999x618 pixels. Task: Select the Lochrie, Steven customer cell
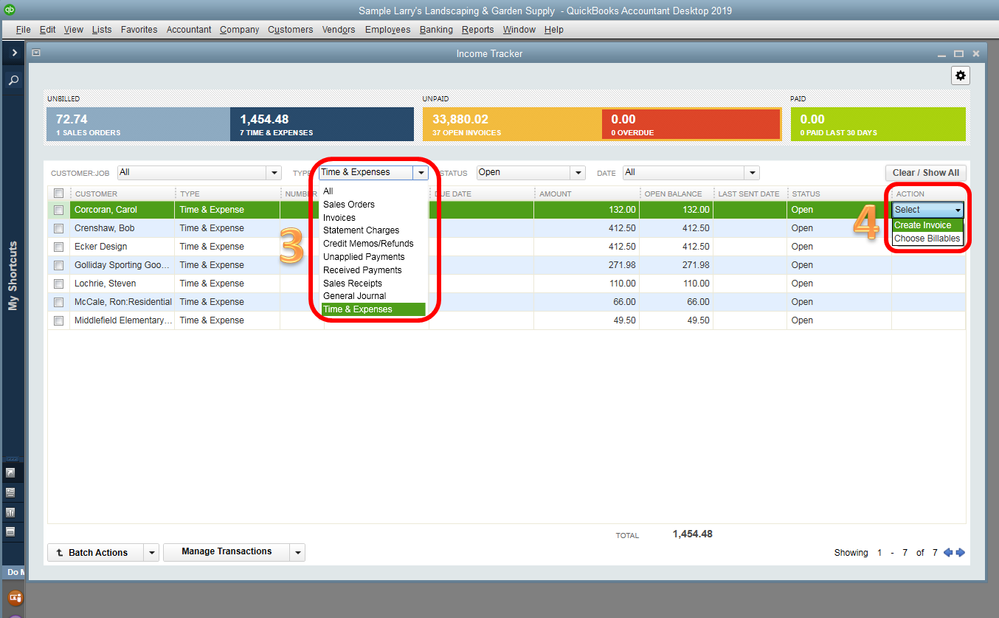122,284
